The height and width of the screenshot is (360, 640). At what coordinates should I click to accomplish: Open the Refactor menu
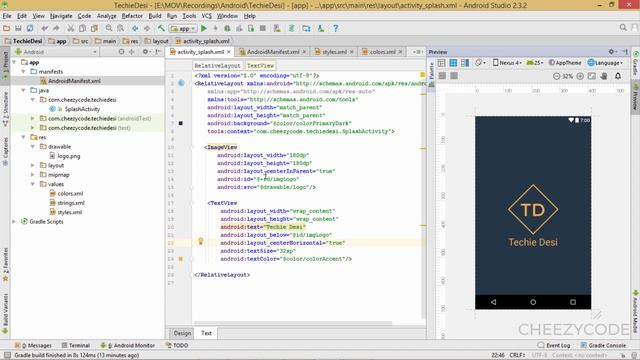click(132, 16)
